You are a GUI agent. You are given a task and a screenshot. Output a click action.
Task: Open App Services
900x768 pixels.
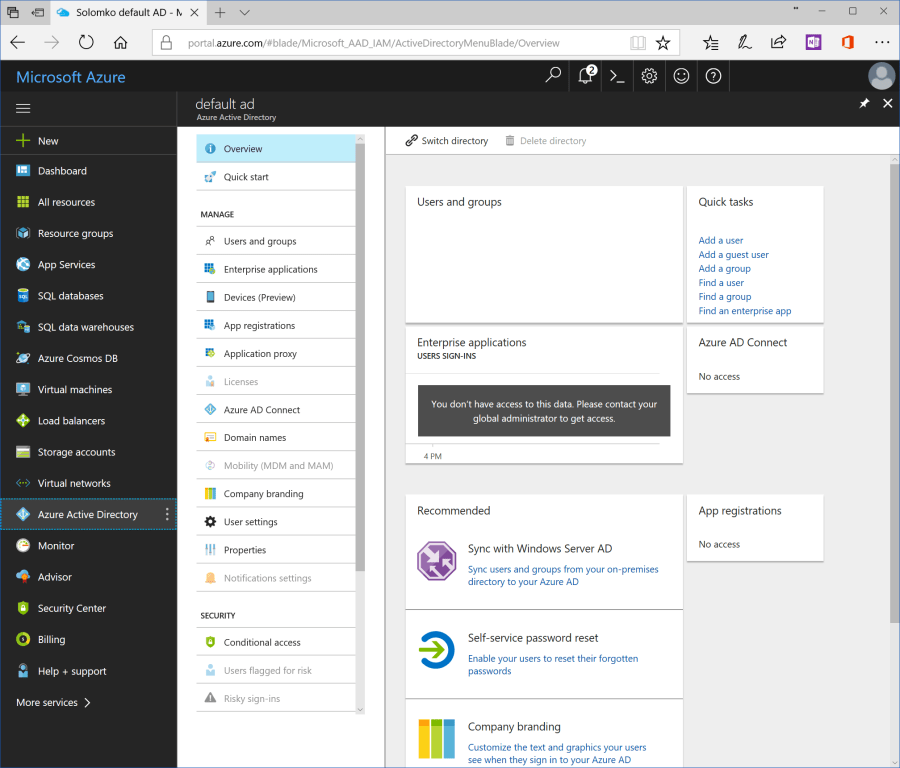pyautogui.click(x=88, y=265)
